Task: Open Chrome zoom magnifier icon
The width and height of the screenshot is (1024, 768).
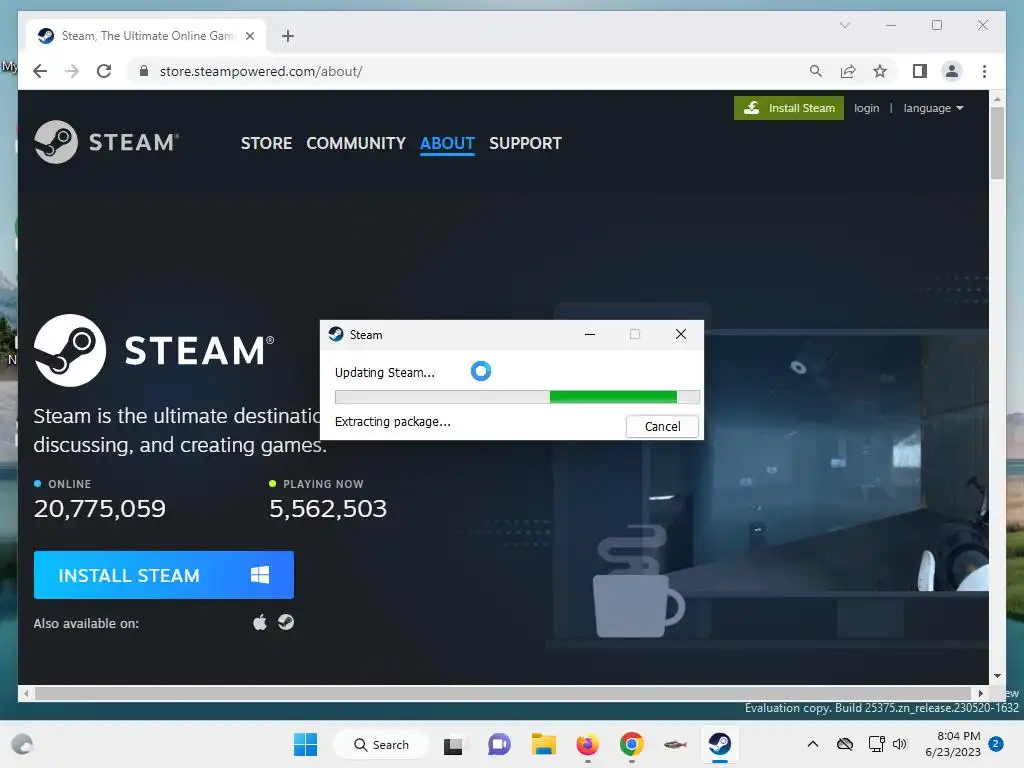Action: (x=816, y=71)
